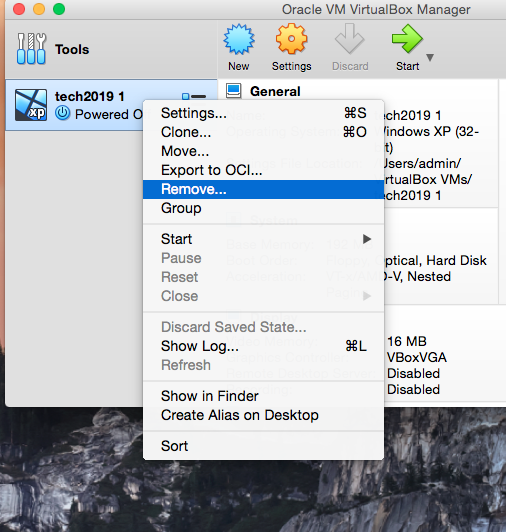The height and width of the screenshot is (532, 506).
Task: Click Refresh in the context menu
Action: [263, 365]
